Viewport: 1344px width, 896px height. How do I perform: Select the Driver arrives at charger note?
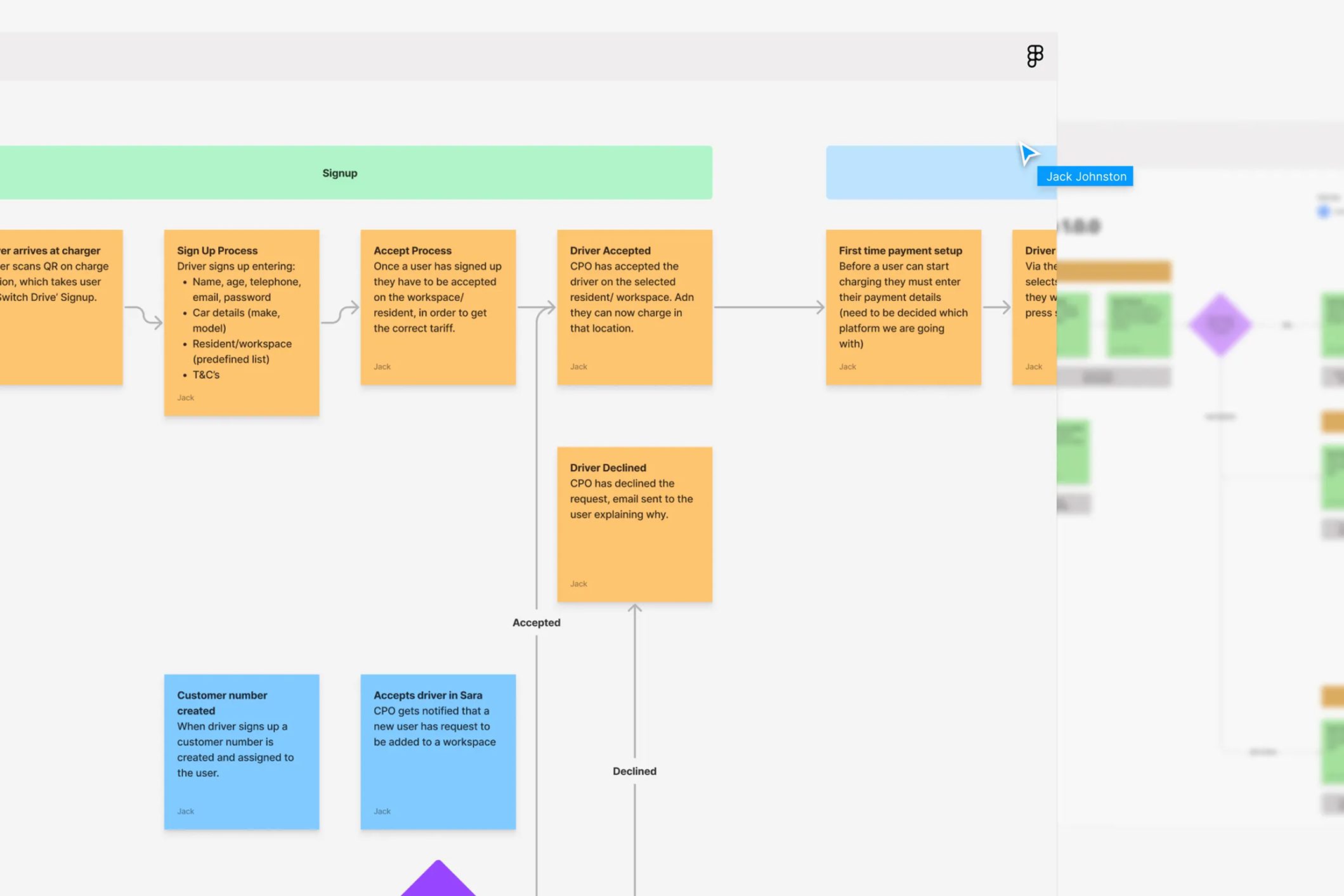60,307
